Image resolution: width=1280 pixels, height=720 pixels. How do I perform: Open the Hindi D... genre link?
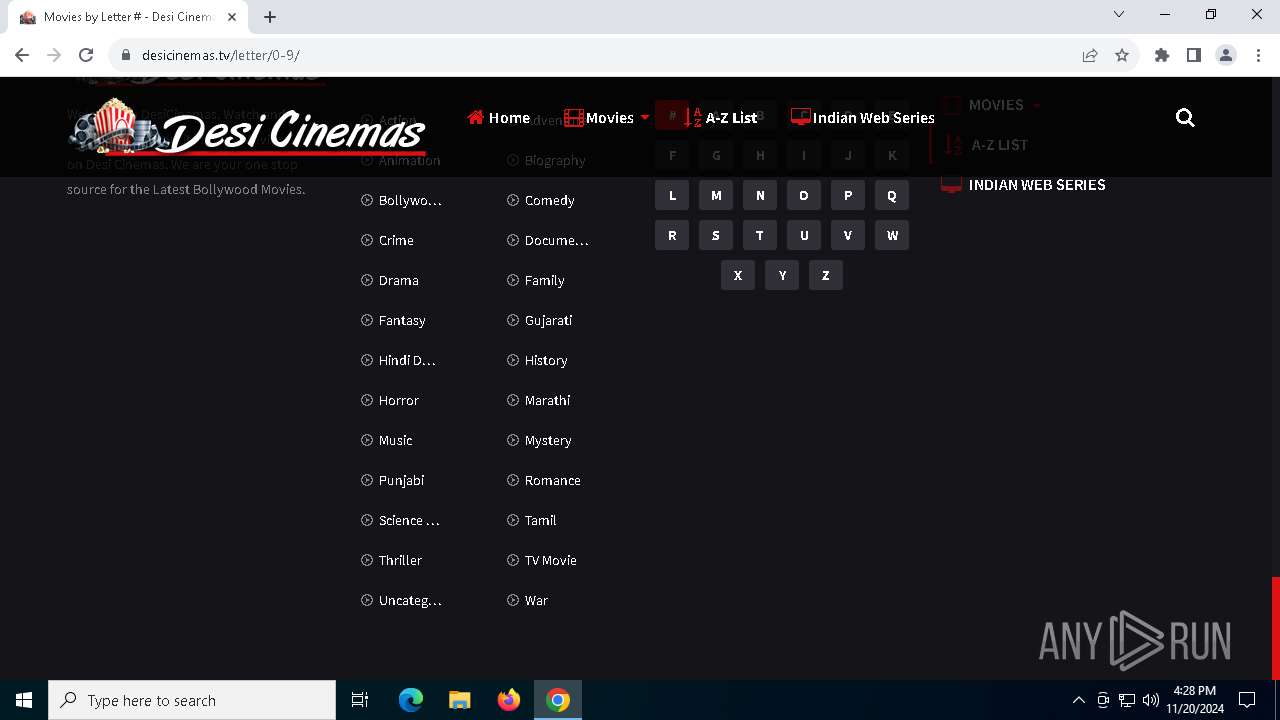398,360
